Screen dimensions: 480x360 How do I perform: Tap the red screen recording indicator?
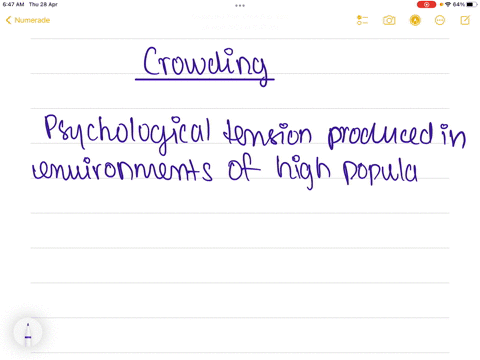point(426,5)
